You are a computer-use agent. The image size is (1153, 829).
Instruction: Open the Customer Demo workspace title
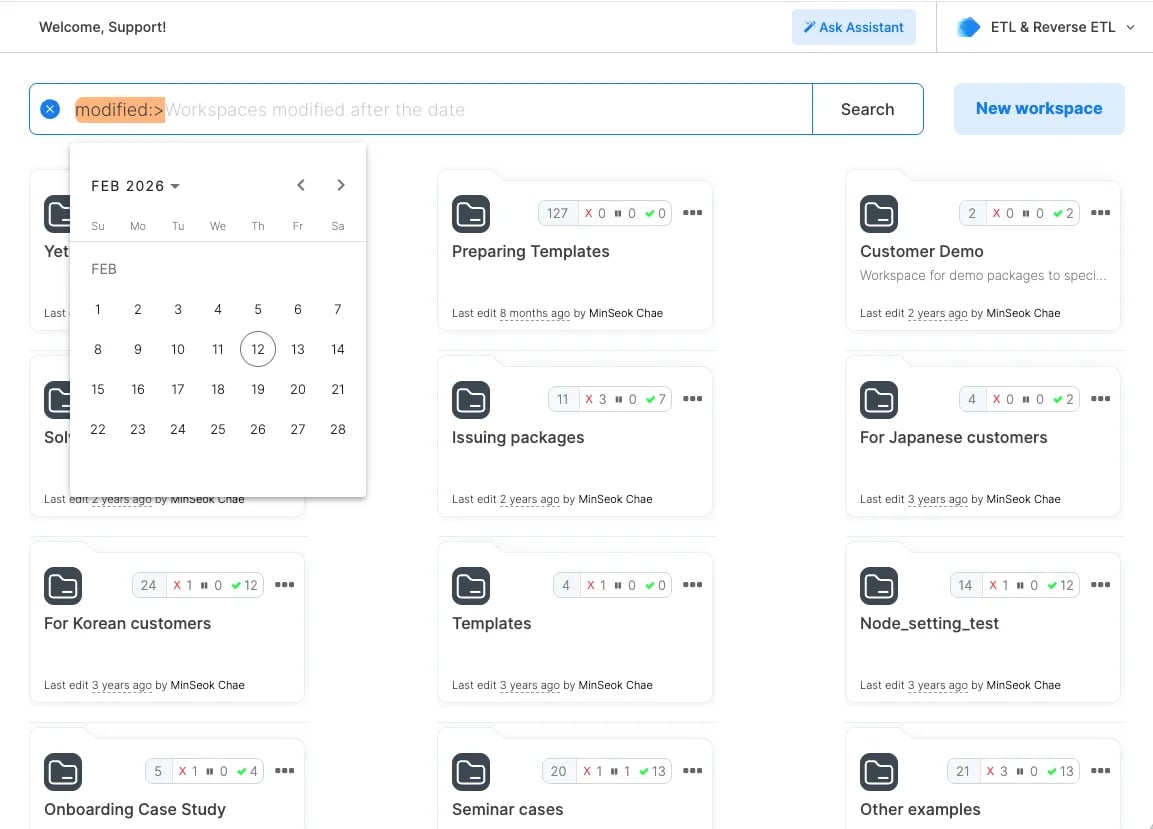[921, 252]
